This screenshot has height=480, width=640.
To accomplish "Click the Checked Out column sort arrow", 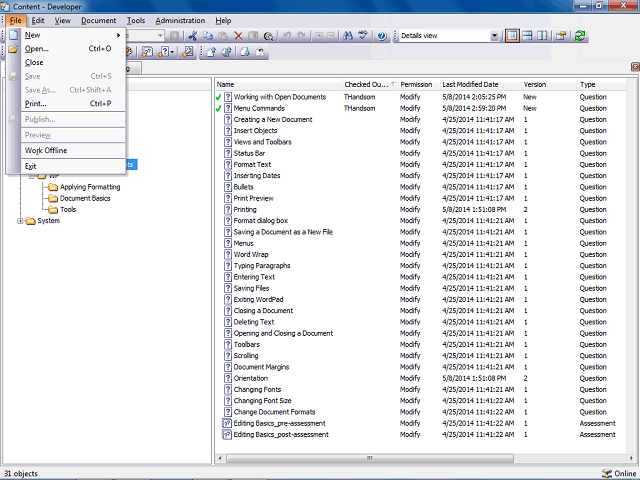I will click(393, 84).
